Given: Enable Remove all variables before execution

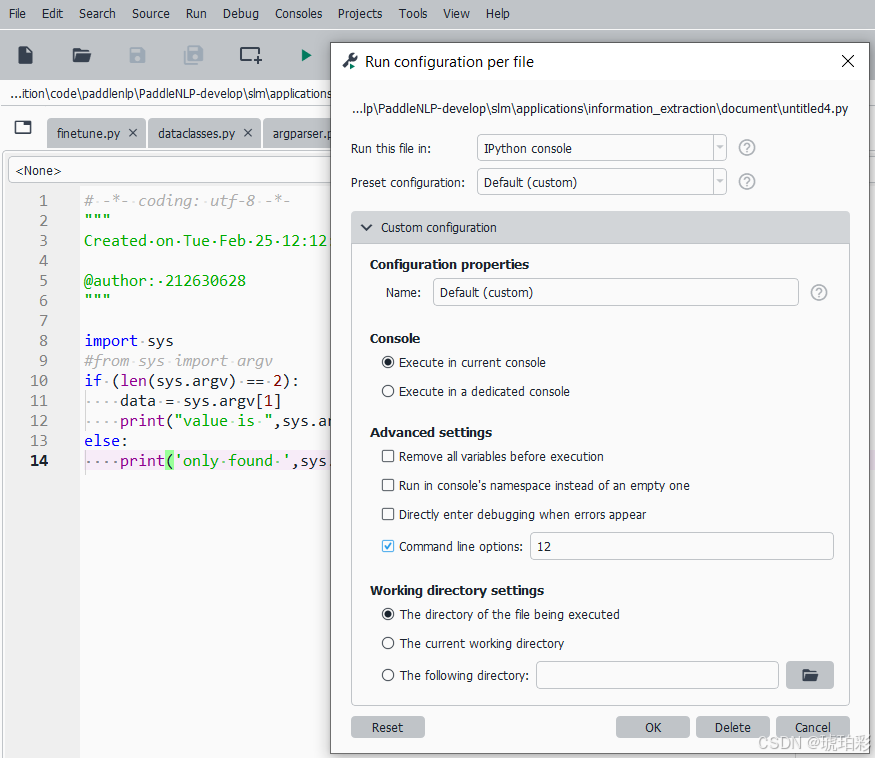Looking at the screenshot, I should click(388, 456).
